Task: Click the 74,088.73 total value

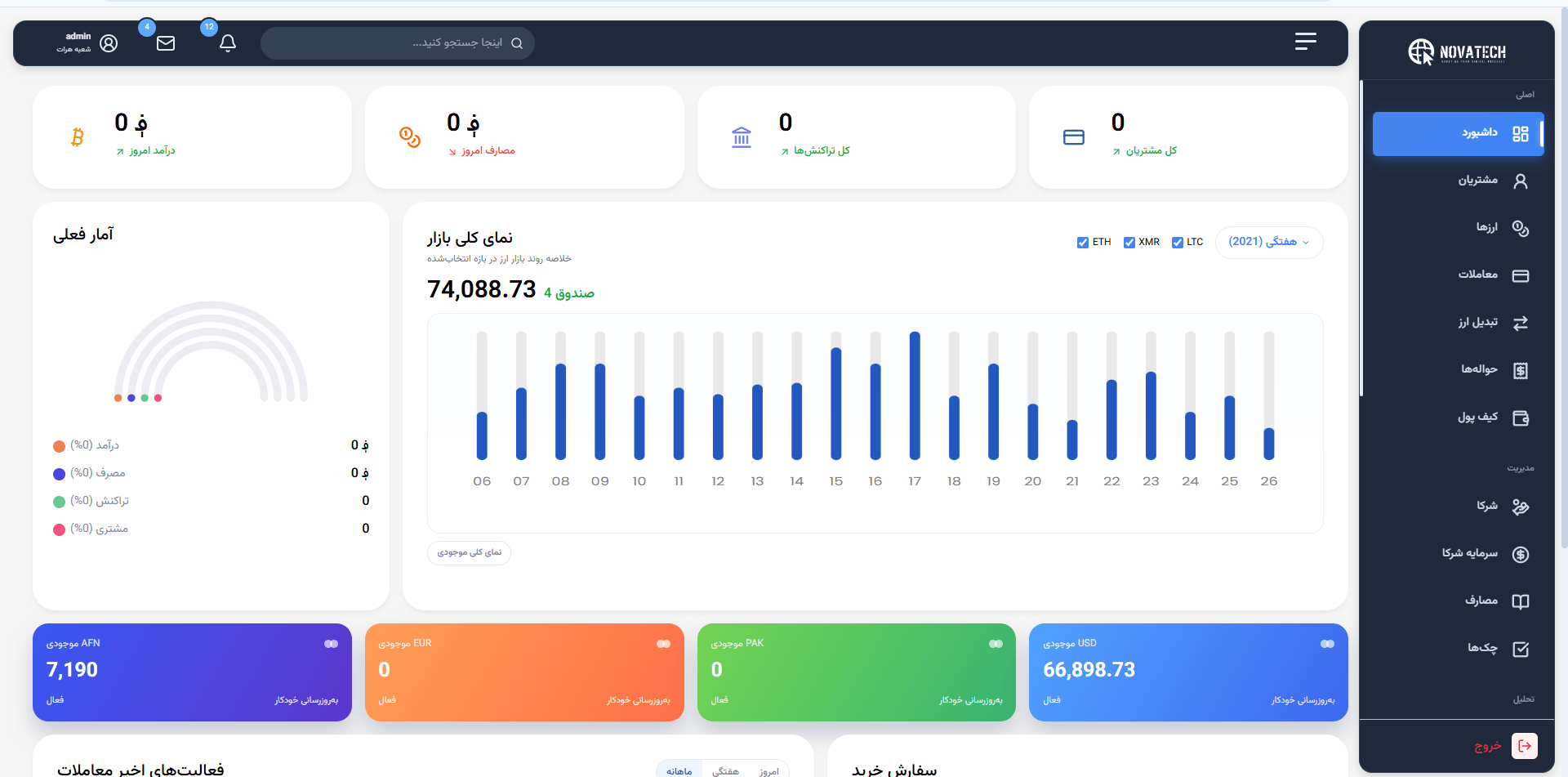Action: 482,289
